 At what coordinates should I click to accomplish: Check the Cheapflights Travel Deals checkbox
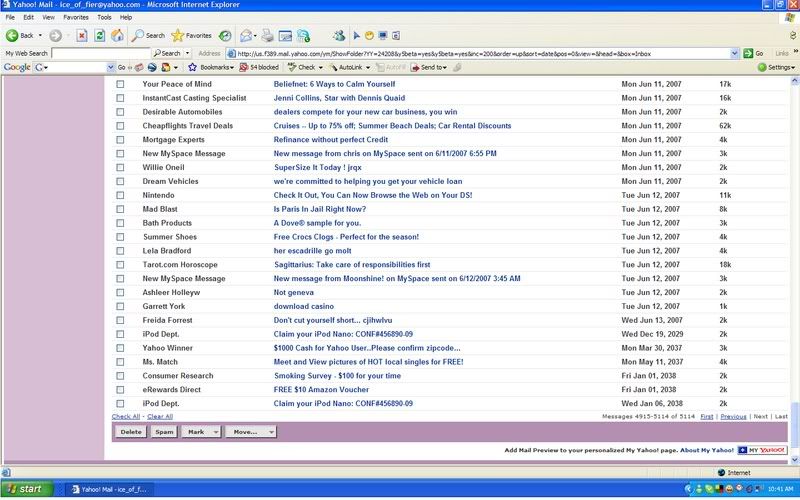(x=120, y=126)
